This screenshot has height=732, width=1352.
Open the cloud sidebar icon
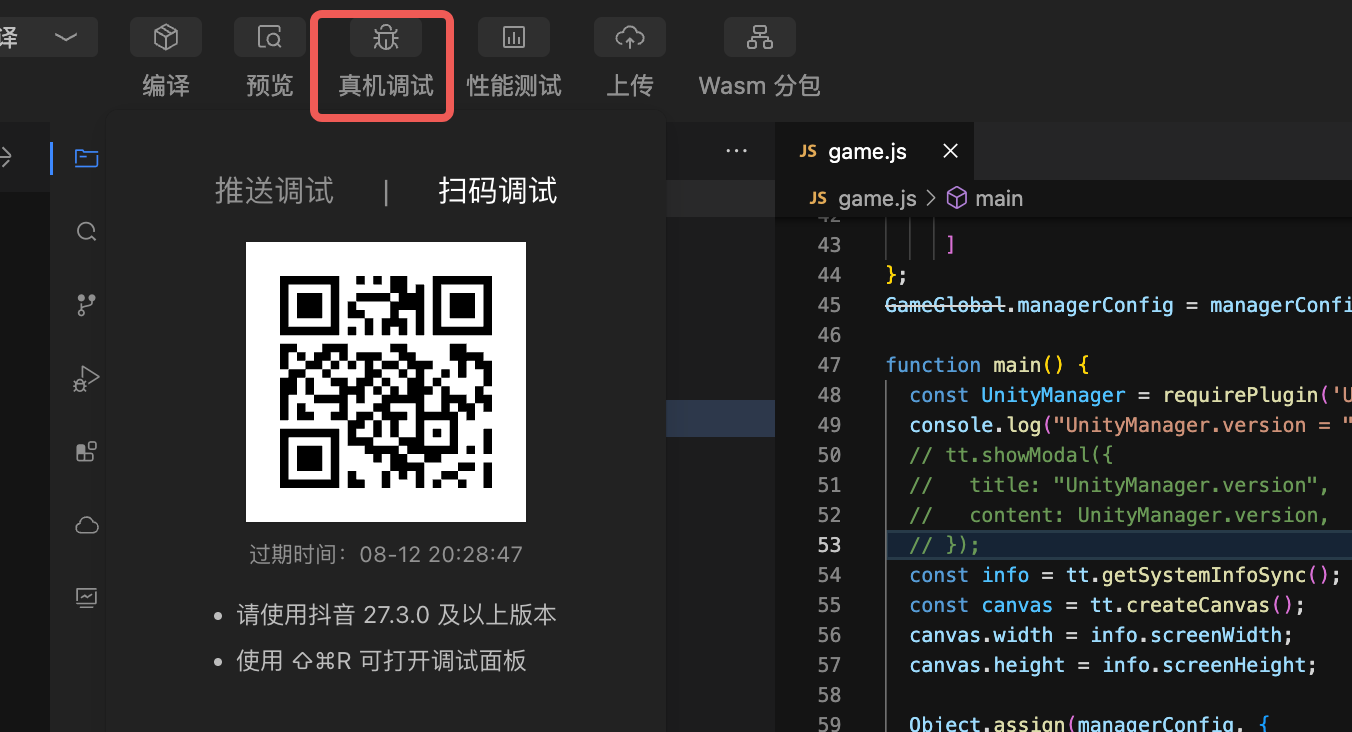pyautogui.click(x=87, y=525)
